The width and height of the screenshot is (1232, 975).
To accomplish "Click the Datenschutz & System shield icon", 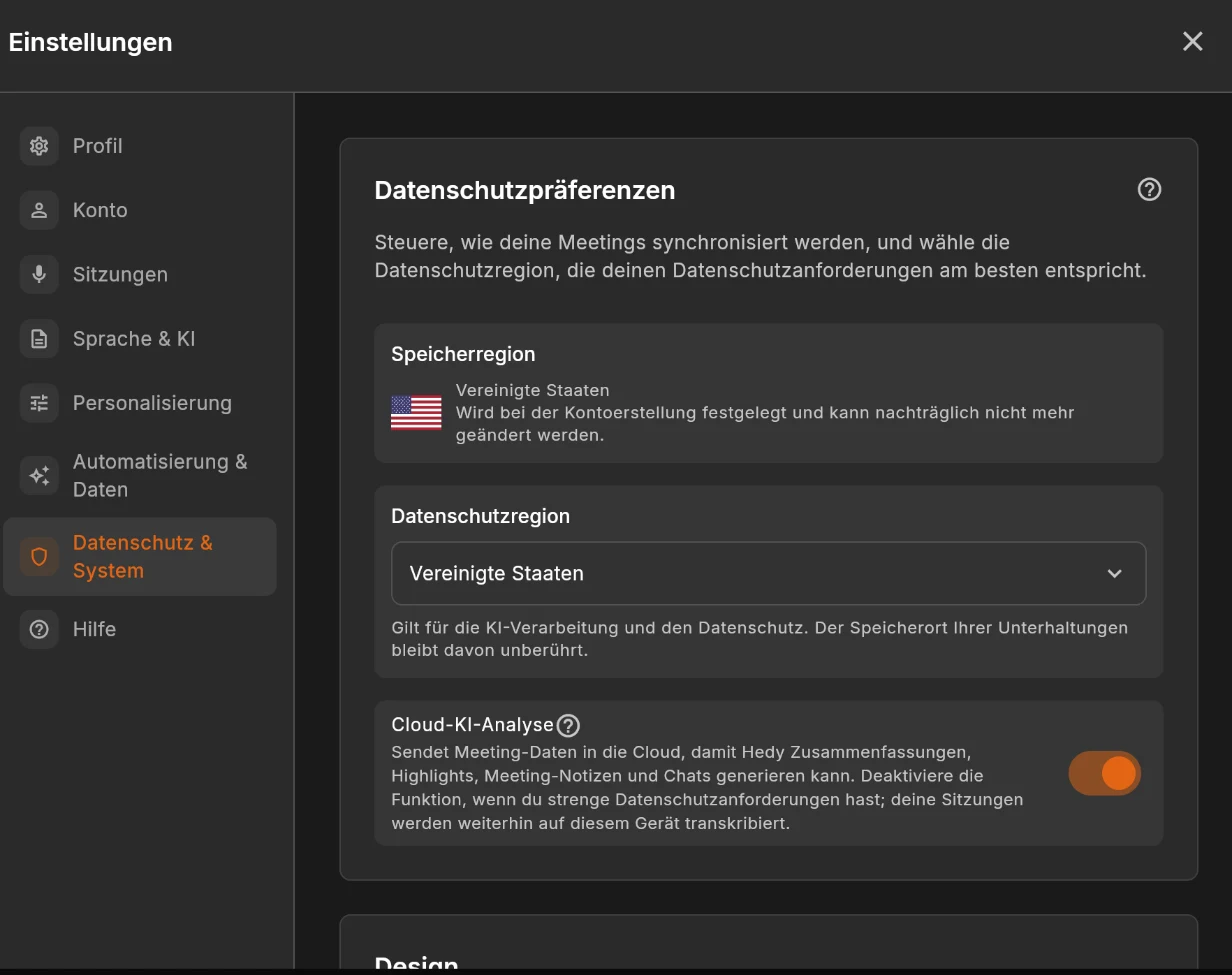I will [x=39, y=557].
